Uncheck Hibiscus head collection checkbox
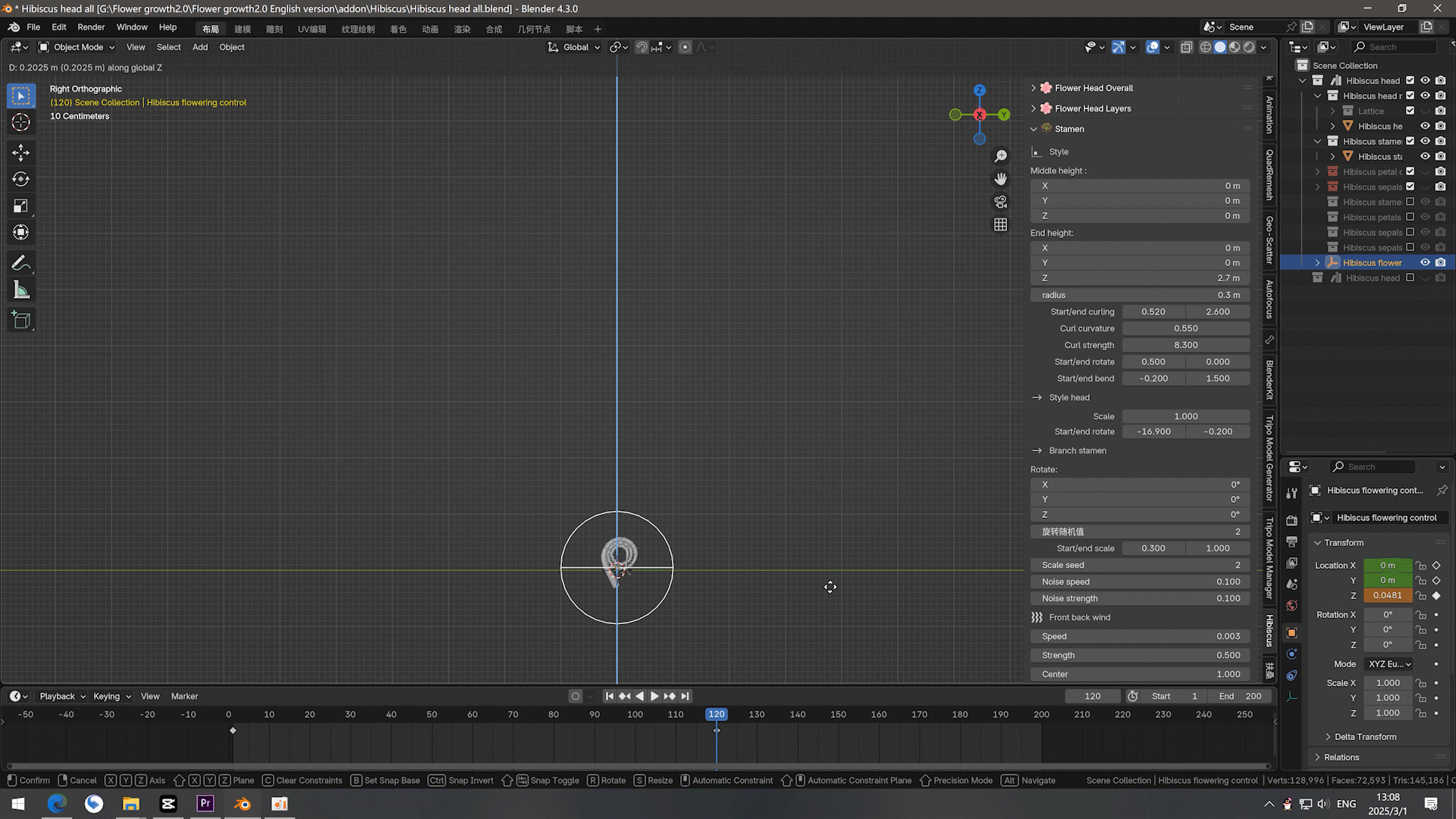This screenshot has width=1456, height=819. [x=1410, y=80]
